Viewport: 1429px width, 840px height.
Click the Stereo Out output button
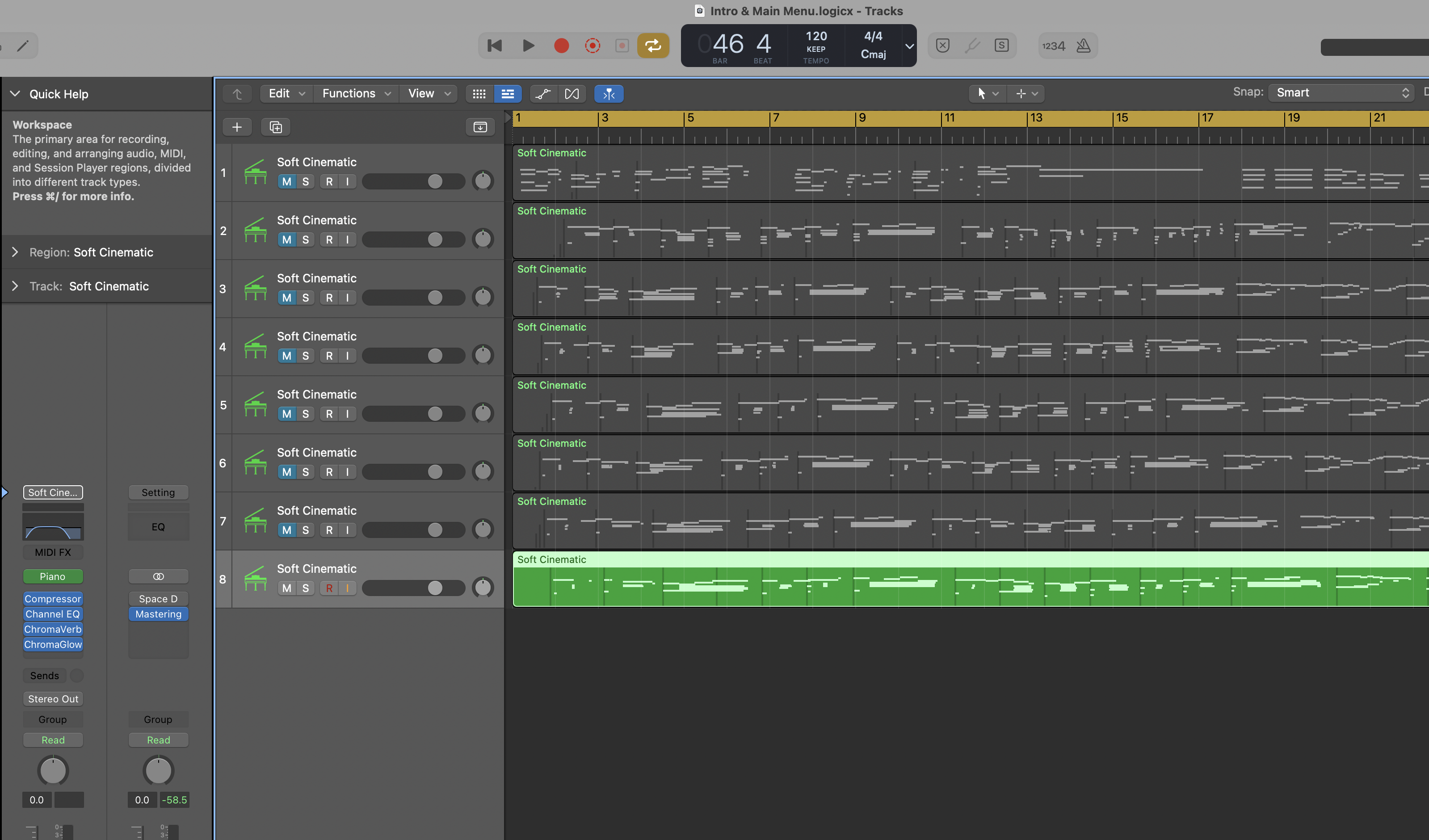[x=53, y=699]
